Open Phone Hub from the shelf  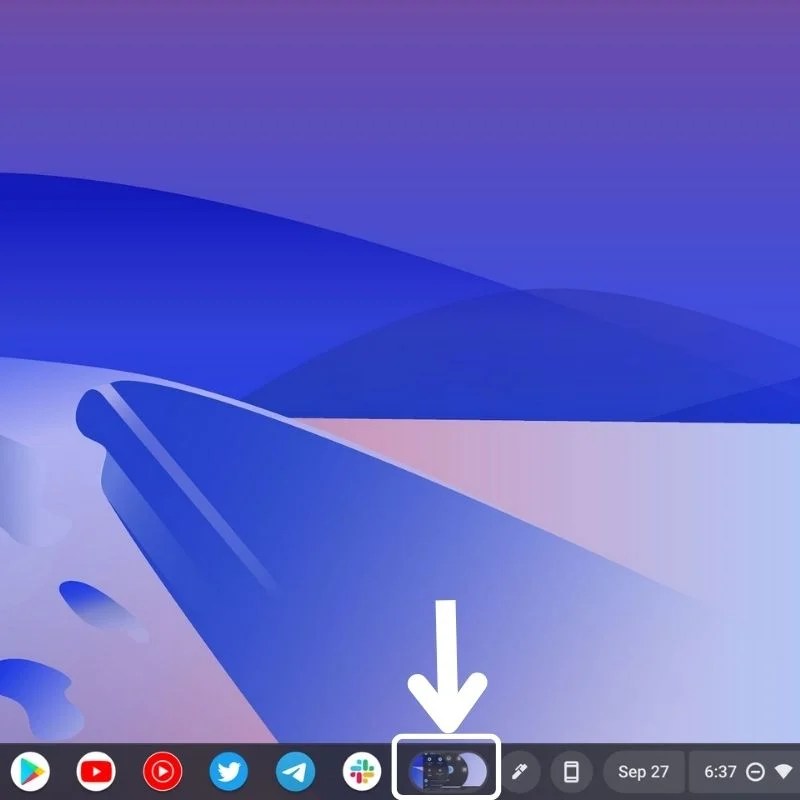click(572, 772)
